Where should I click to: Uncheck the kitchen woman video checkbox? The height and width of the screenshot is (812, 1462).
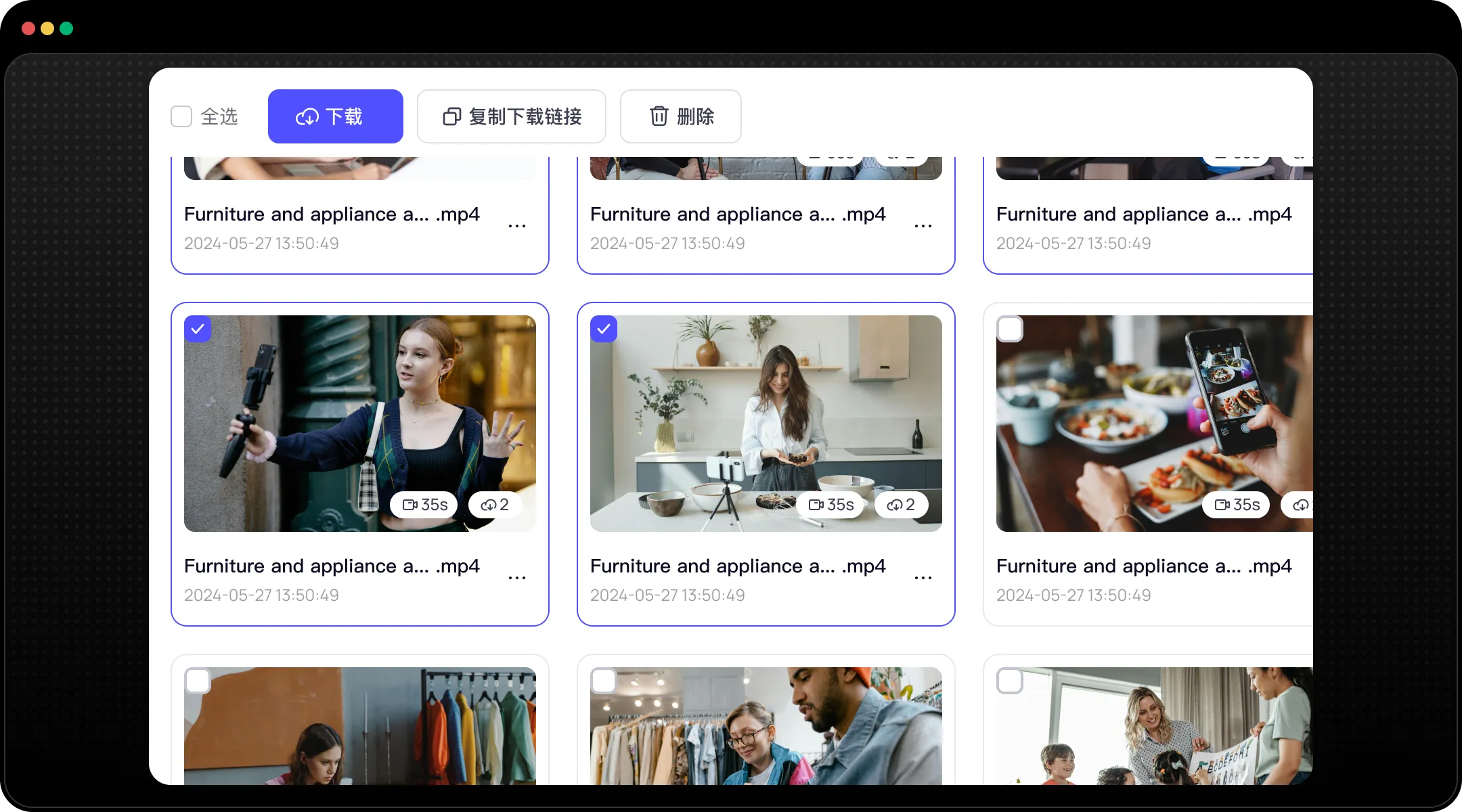604,329
